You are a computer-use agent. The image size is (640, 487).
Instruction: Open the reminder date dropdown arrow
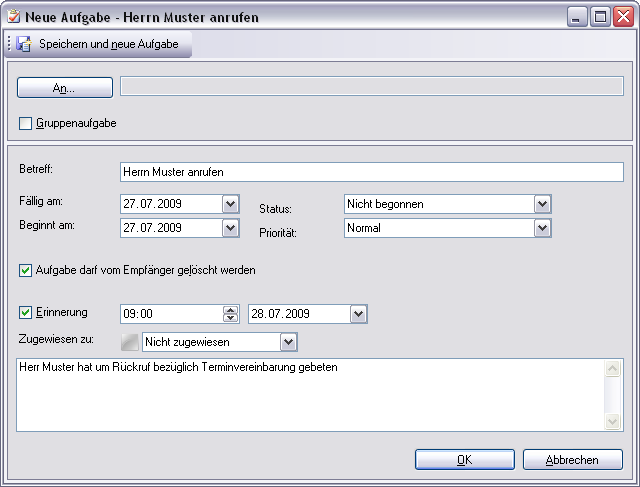tap(359, 314)
